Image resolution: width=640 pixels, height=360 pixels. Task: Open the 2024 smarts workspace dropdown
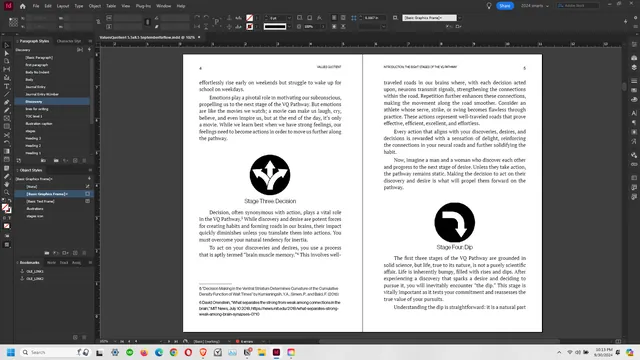(535, 6)
